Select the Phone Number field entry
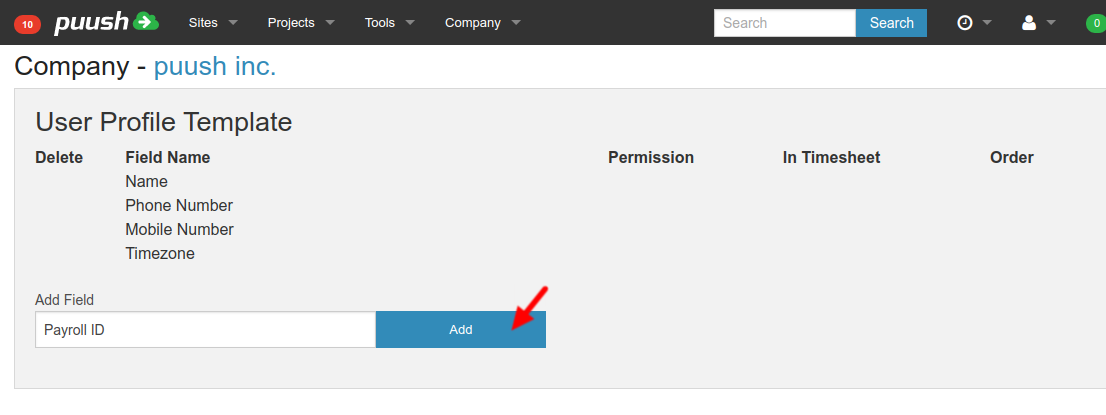1106x415 pixels. pyautogui.click(x=179, y=206)
